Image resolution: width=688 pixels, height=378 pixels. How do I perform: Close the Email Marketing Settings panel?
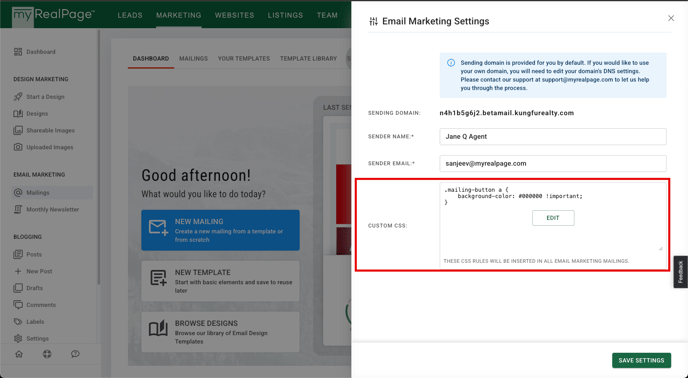pos(671,18)
